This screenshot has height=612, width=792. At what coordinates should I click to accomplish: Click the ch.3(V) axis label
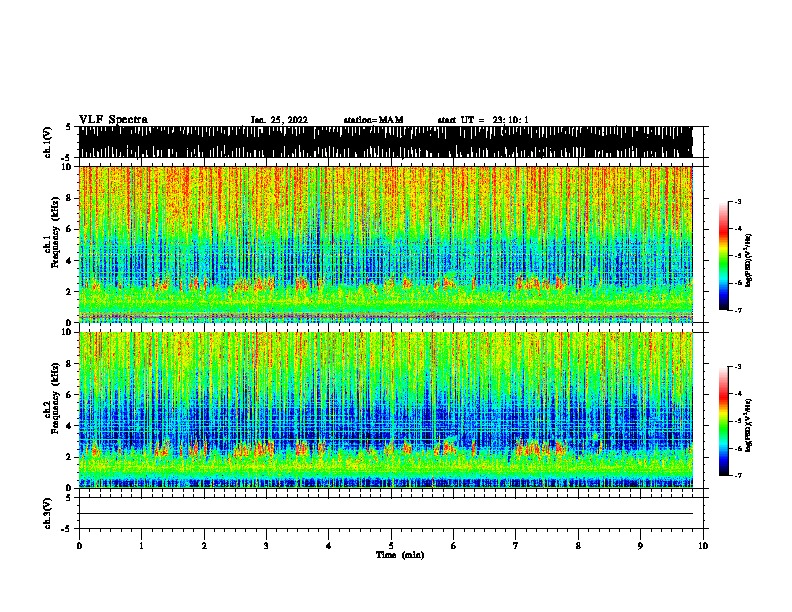tap(48, 513)
